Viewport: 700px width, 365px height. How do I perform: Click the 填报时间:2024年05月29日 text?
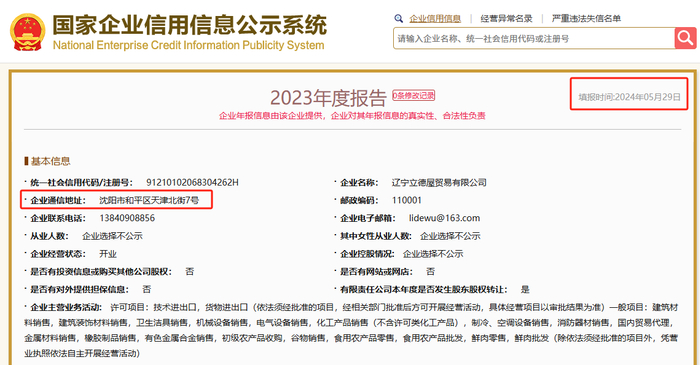[x=629, y=97]
